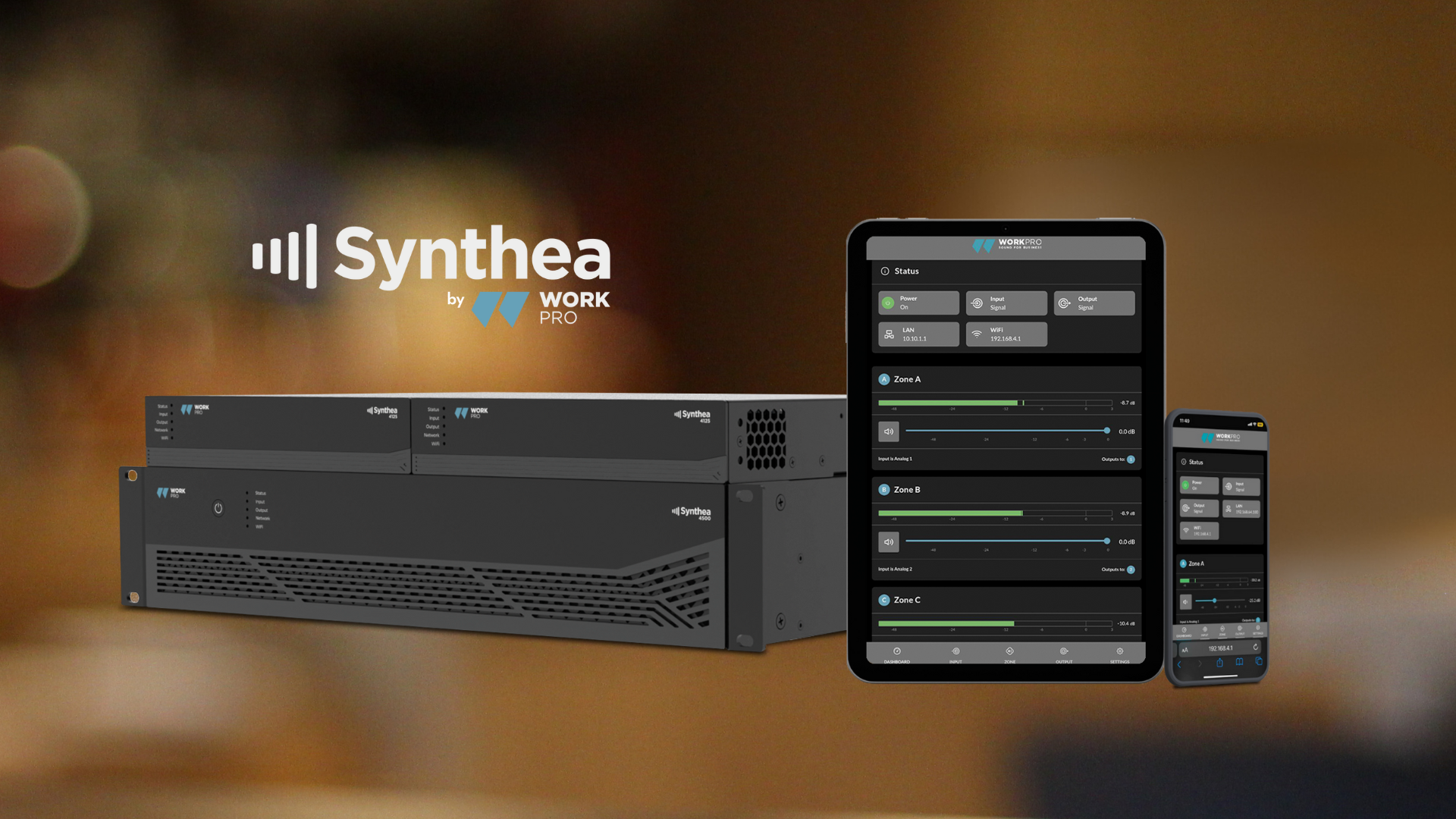Open Zone tab in tablet bottom bar
Image resolution: width=1456 pixels, height=819 pixels.
click(1009, 654)
